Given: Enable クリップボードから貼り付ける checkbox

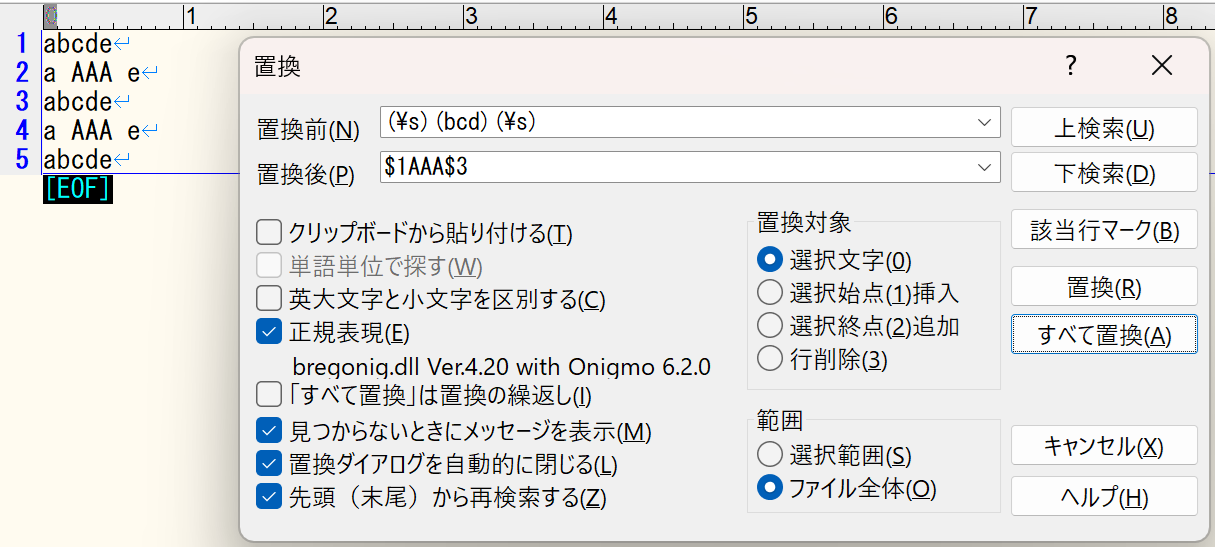Looking at the screenshot, I should 269,234.
